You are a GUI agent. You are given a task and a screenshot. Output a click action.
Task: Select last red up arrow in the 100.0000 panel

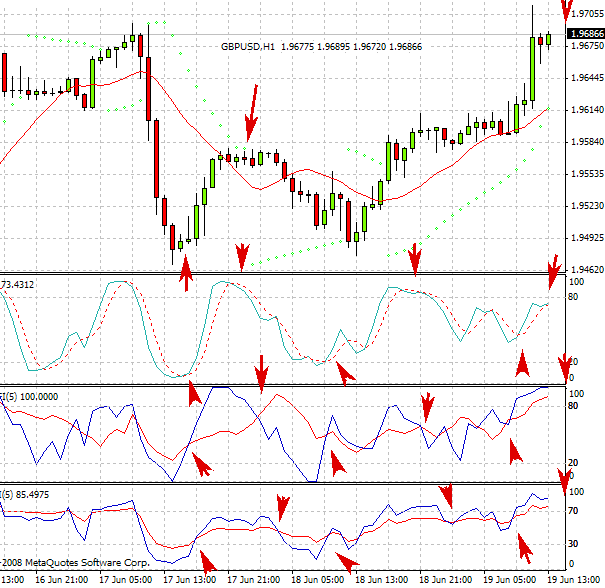515,450
